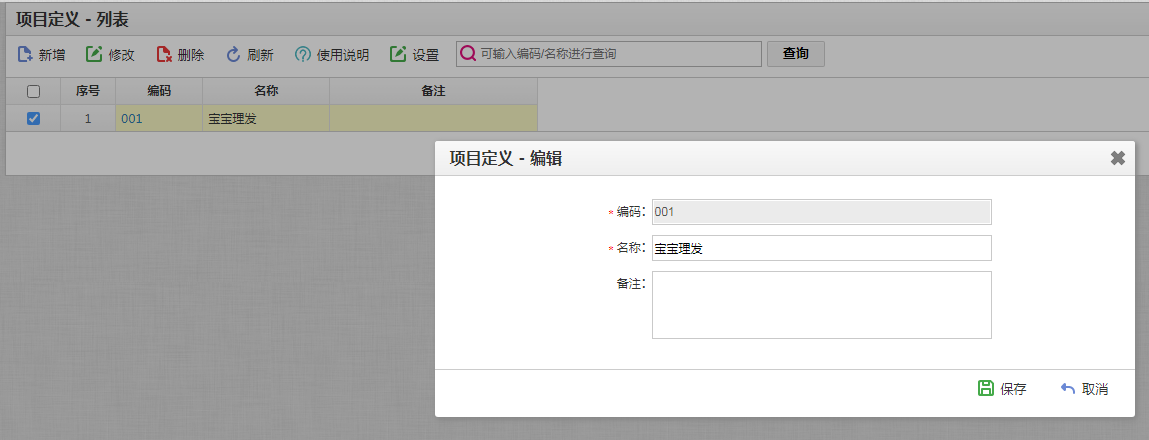Click the 名称 column header
The height and width of the screenshot is (440, 1149).
click(x=266, y=92)
